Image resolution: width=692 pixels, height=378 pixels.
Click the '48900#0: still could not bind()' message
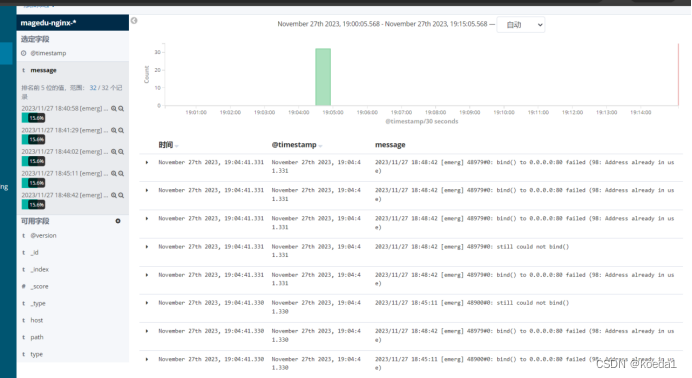tap(472, 303)
